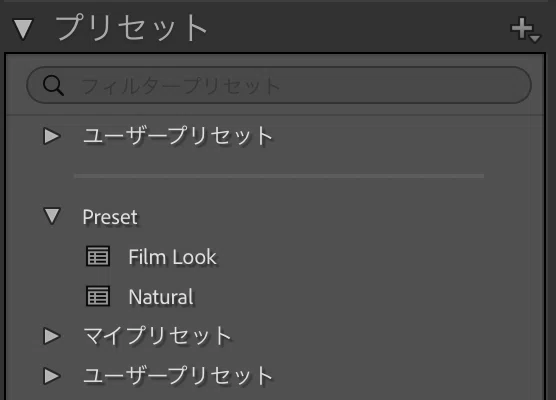The height and width of the screenshot is (400, 556).
Task: Click the Natural preset icon
Action: pyautogui.click(x=98, y=296)
